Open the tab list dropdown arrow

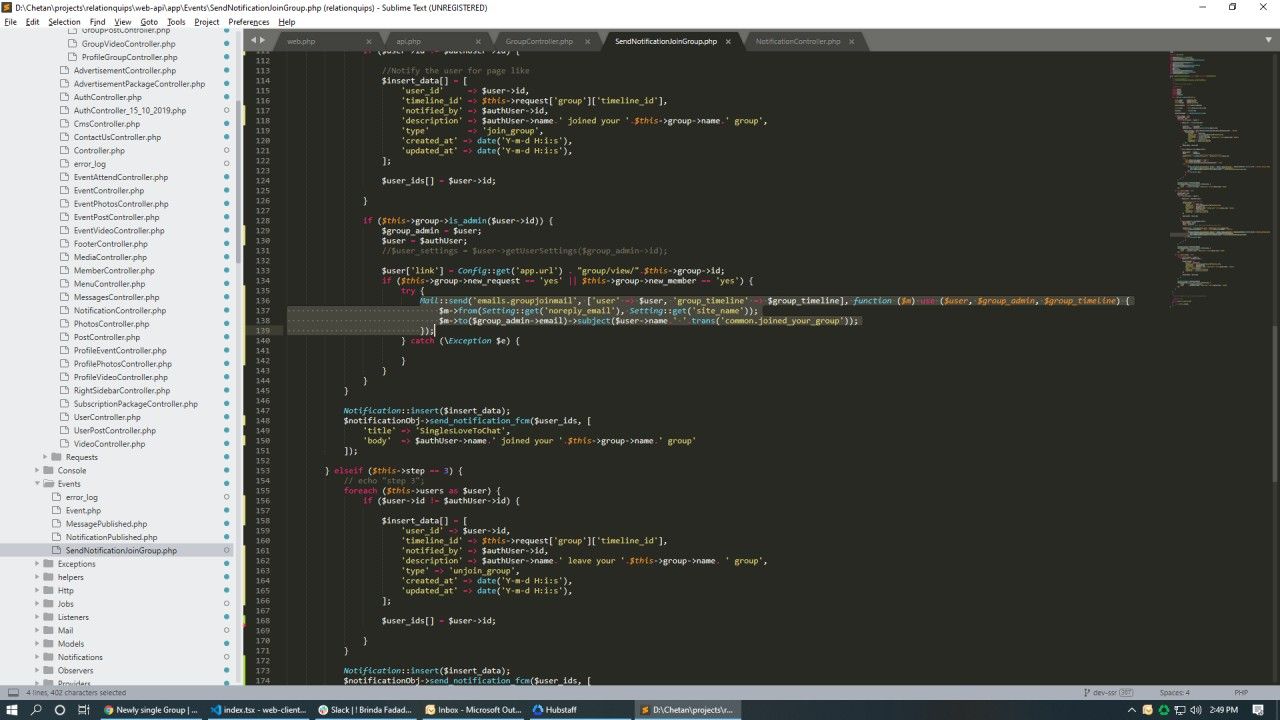1270,41
